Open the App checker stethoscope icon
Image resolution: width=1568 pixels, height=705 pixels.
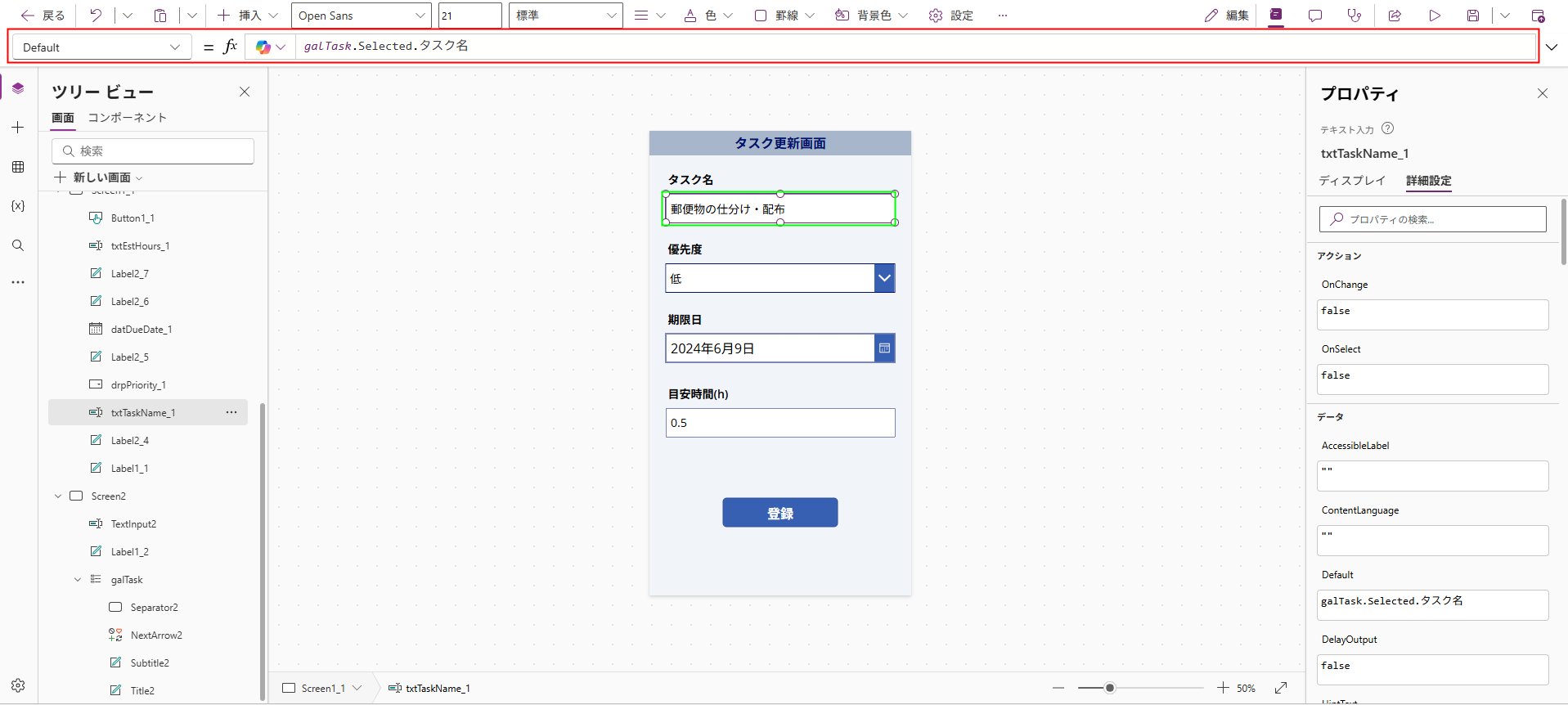click(1355, 16)
